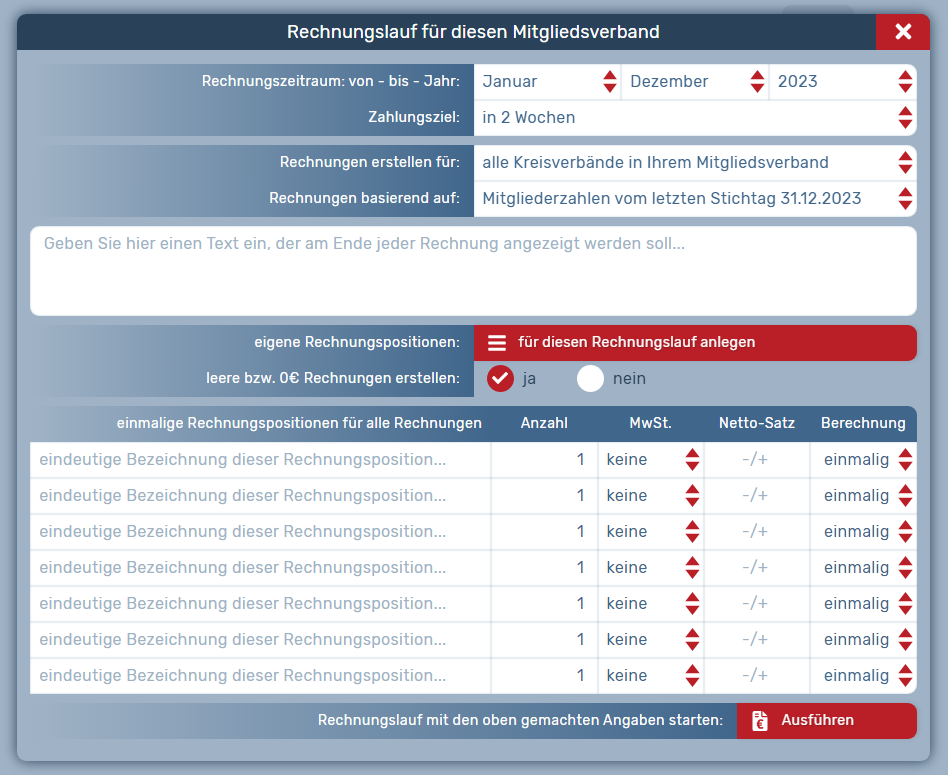Click the euro document icon beside Ausführen

[x=760, y=720]
